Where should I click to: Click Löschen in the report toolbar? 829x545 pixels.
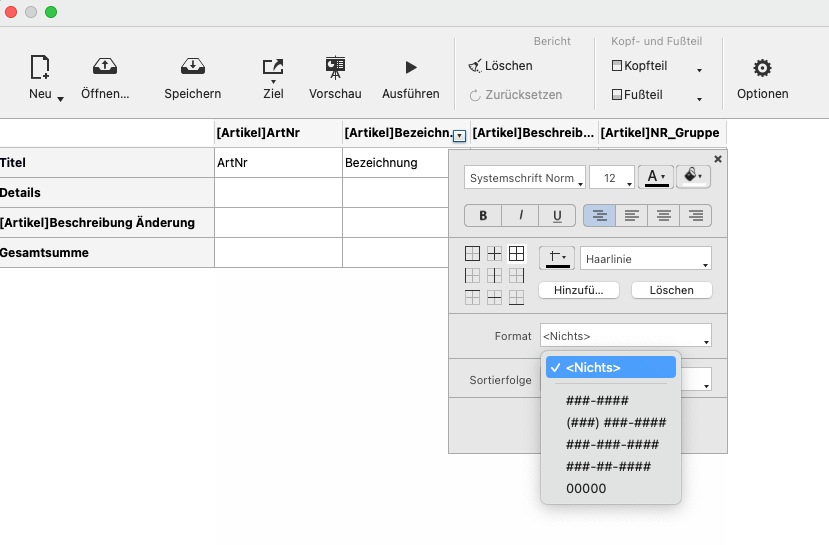[x=501, y=66]
